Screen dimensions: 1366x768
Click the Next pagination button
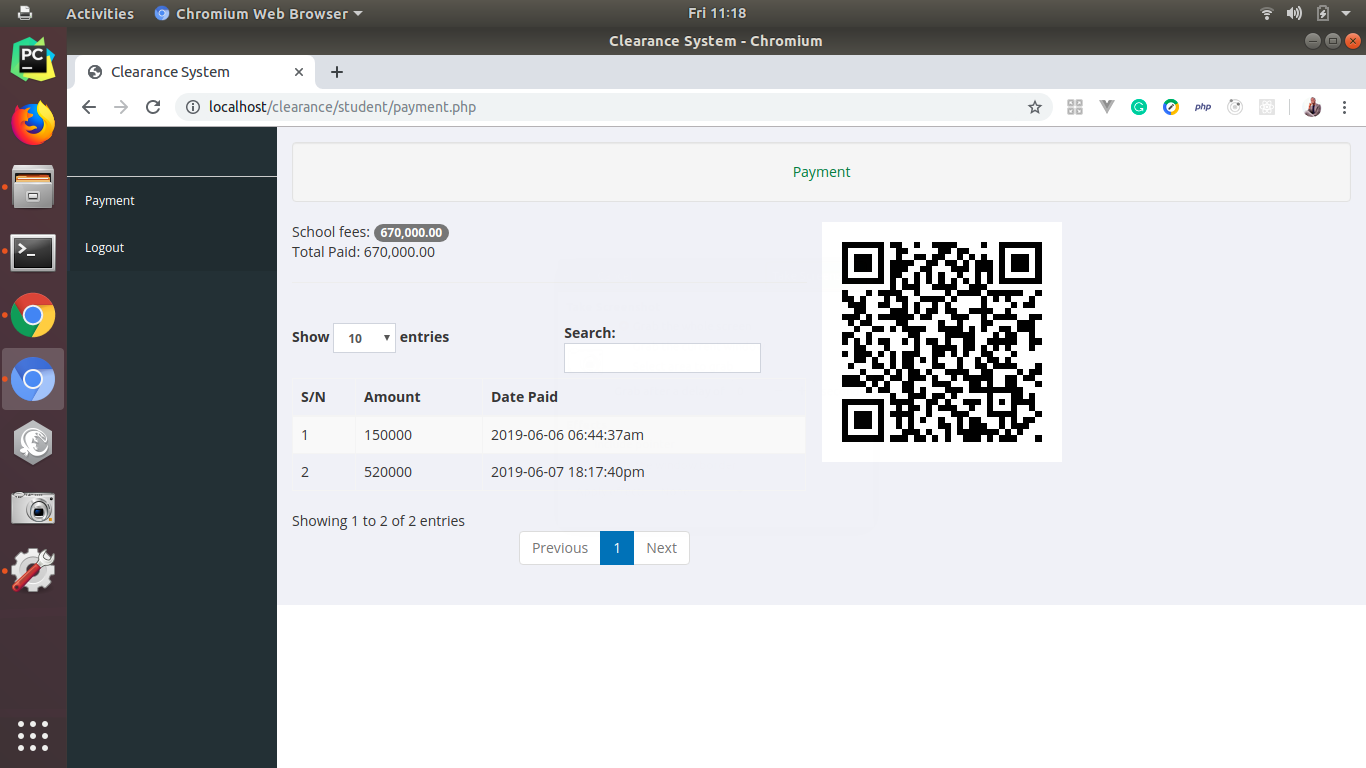[661, 548]
